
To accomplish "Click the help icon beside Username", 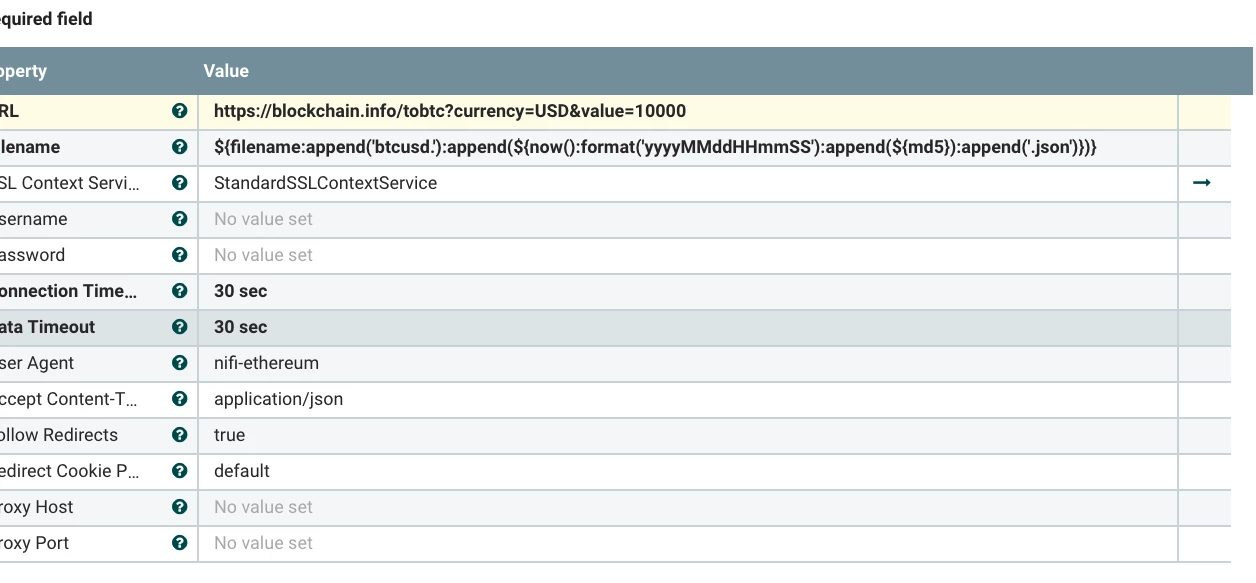I will click(x=180, y=219).
